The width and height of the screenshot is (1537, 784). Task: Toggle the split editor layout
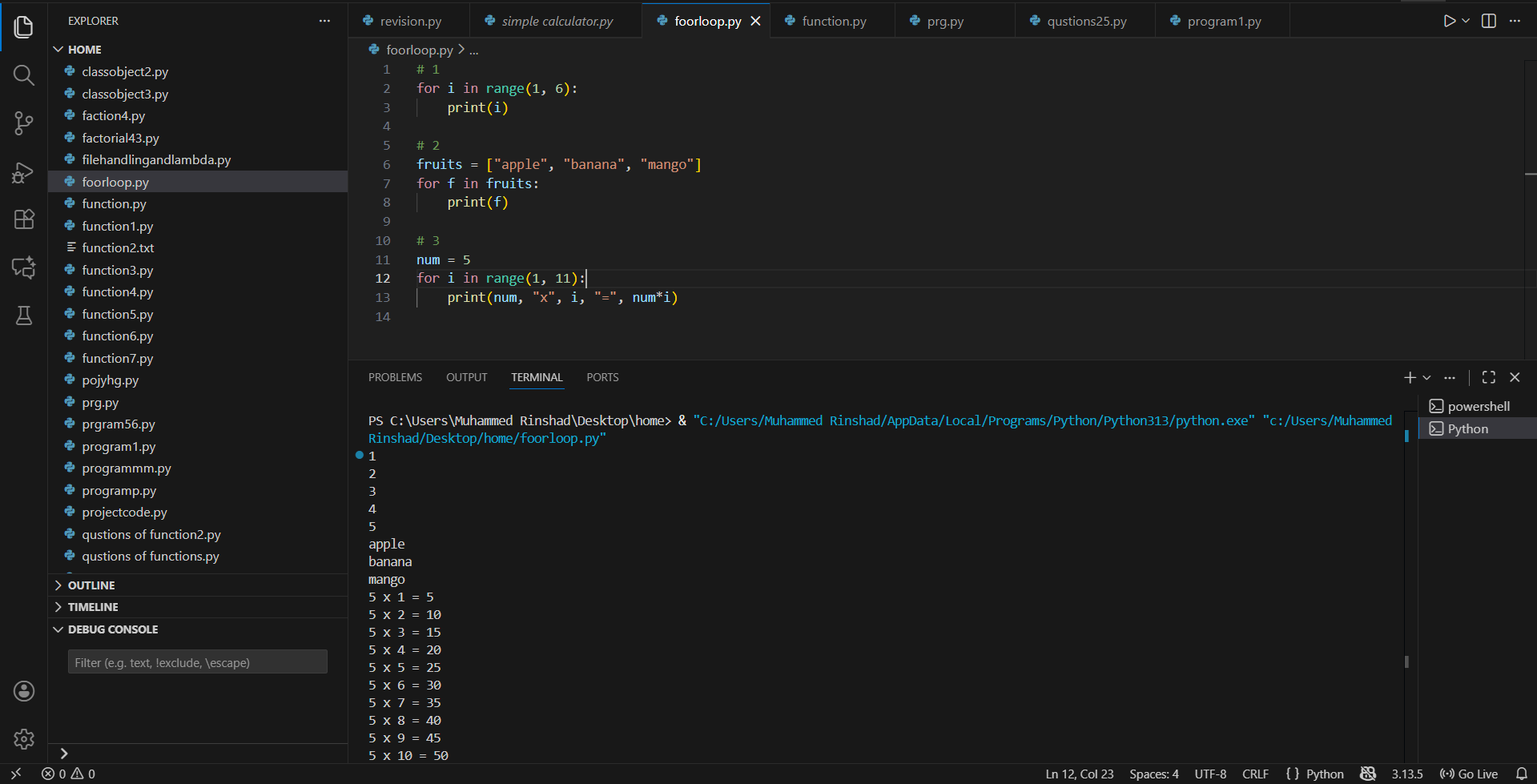1489,21
